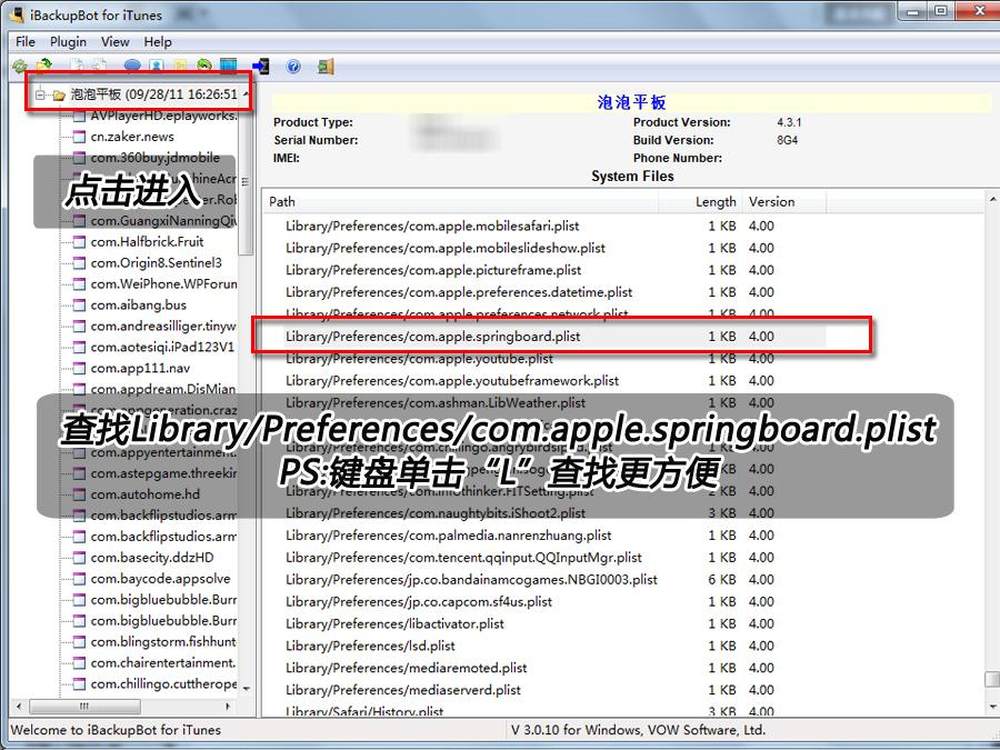
Task: Click the file list vertical scrollbar down arrow
Action: pyautogui.click(x=991, y=708)
